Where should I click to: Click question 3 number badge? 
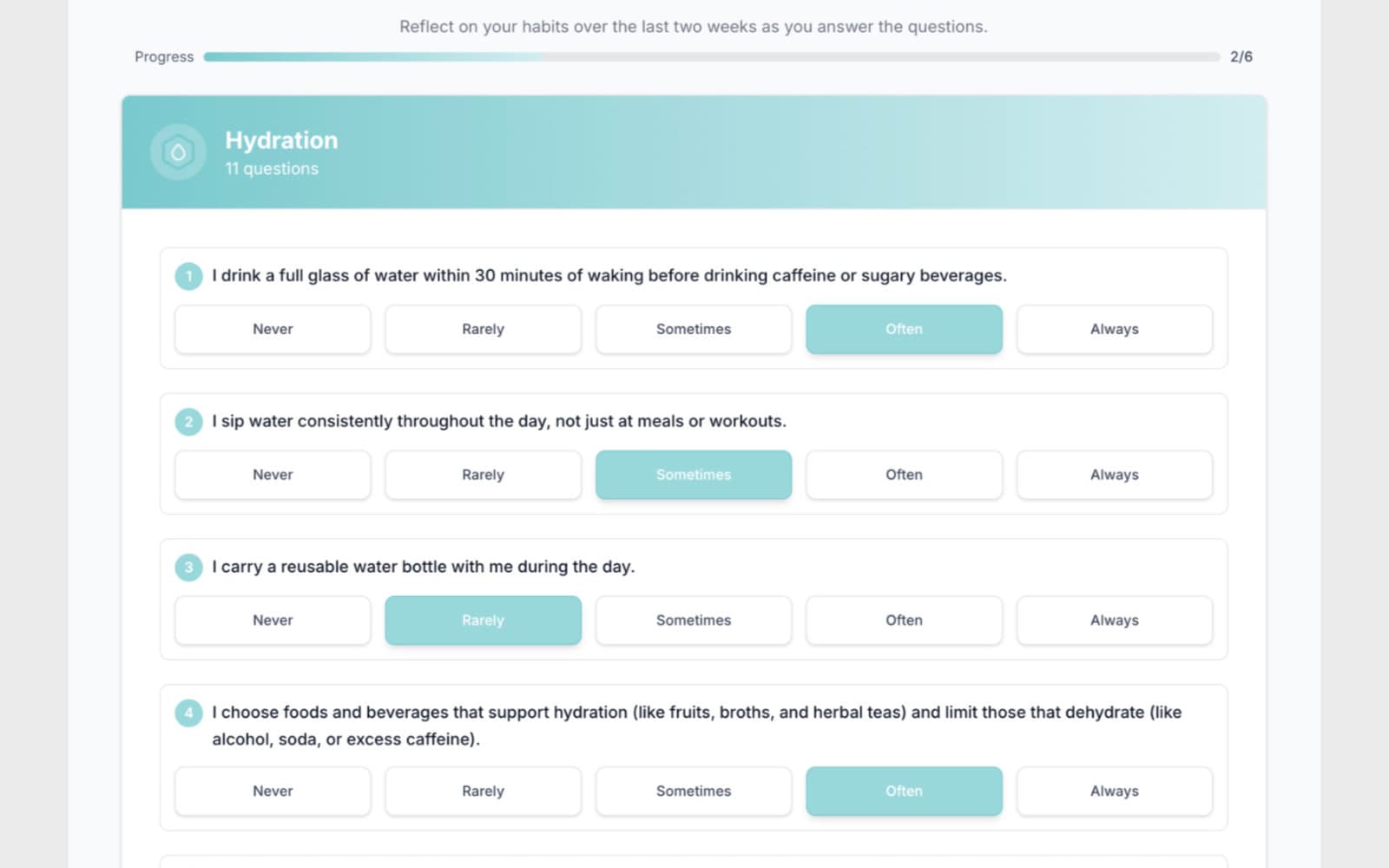coord(188,568)
